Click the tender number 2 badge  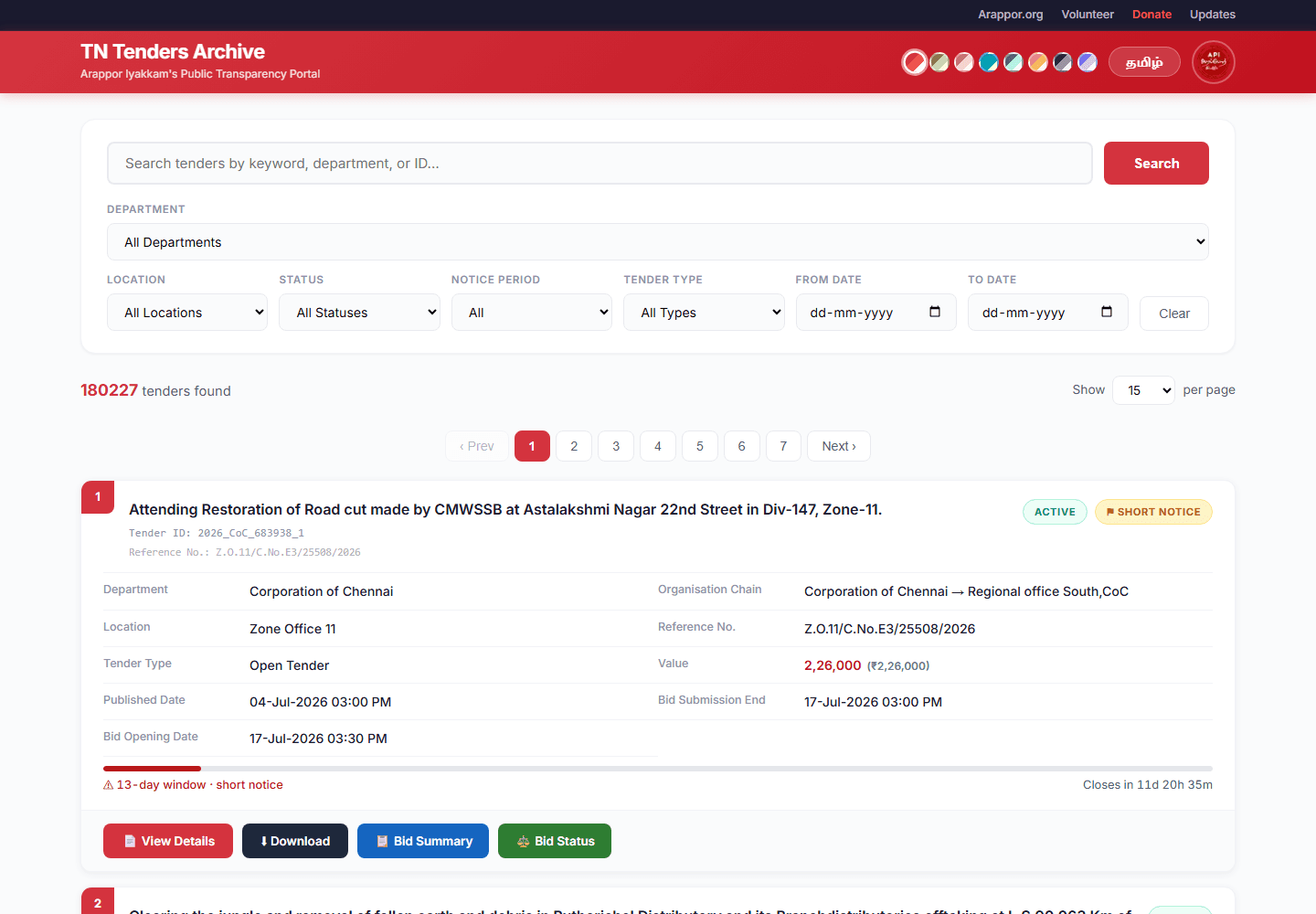[98, 901]
